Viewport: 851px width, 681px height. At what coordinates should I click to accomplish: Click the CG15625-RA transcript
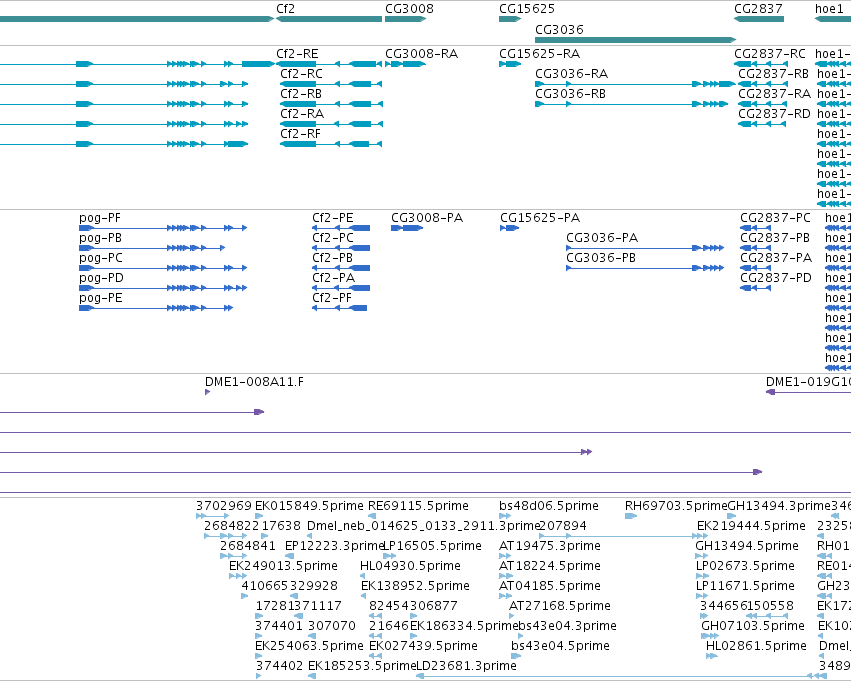point(510,64)
